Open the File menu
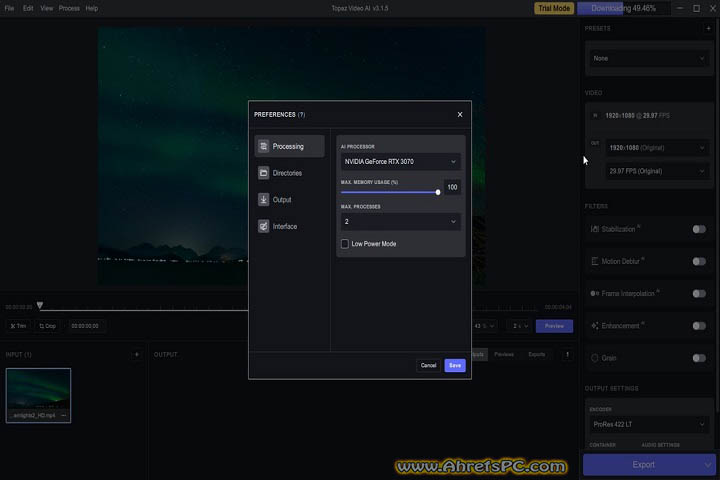 (9, 8)
